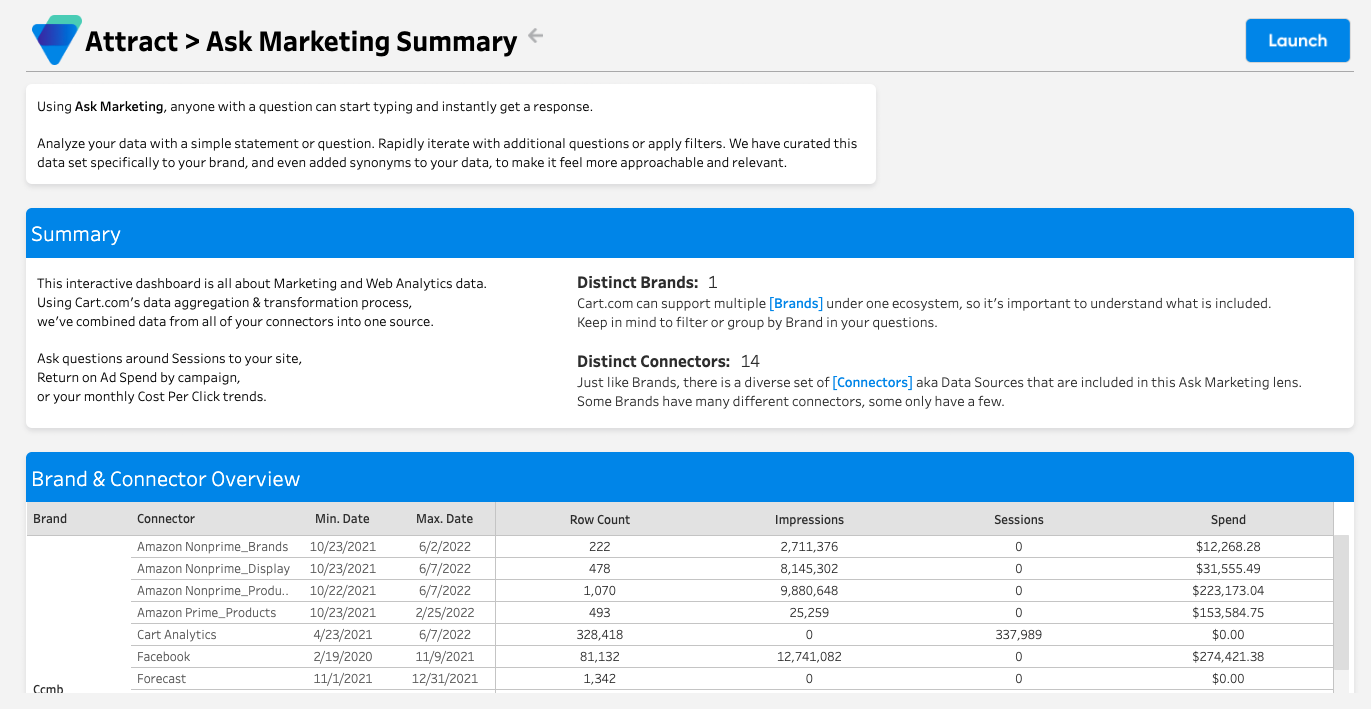Click impressions value 2,711,376

[x=809, y=547]
